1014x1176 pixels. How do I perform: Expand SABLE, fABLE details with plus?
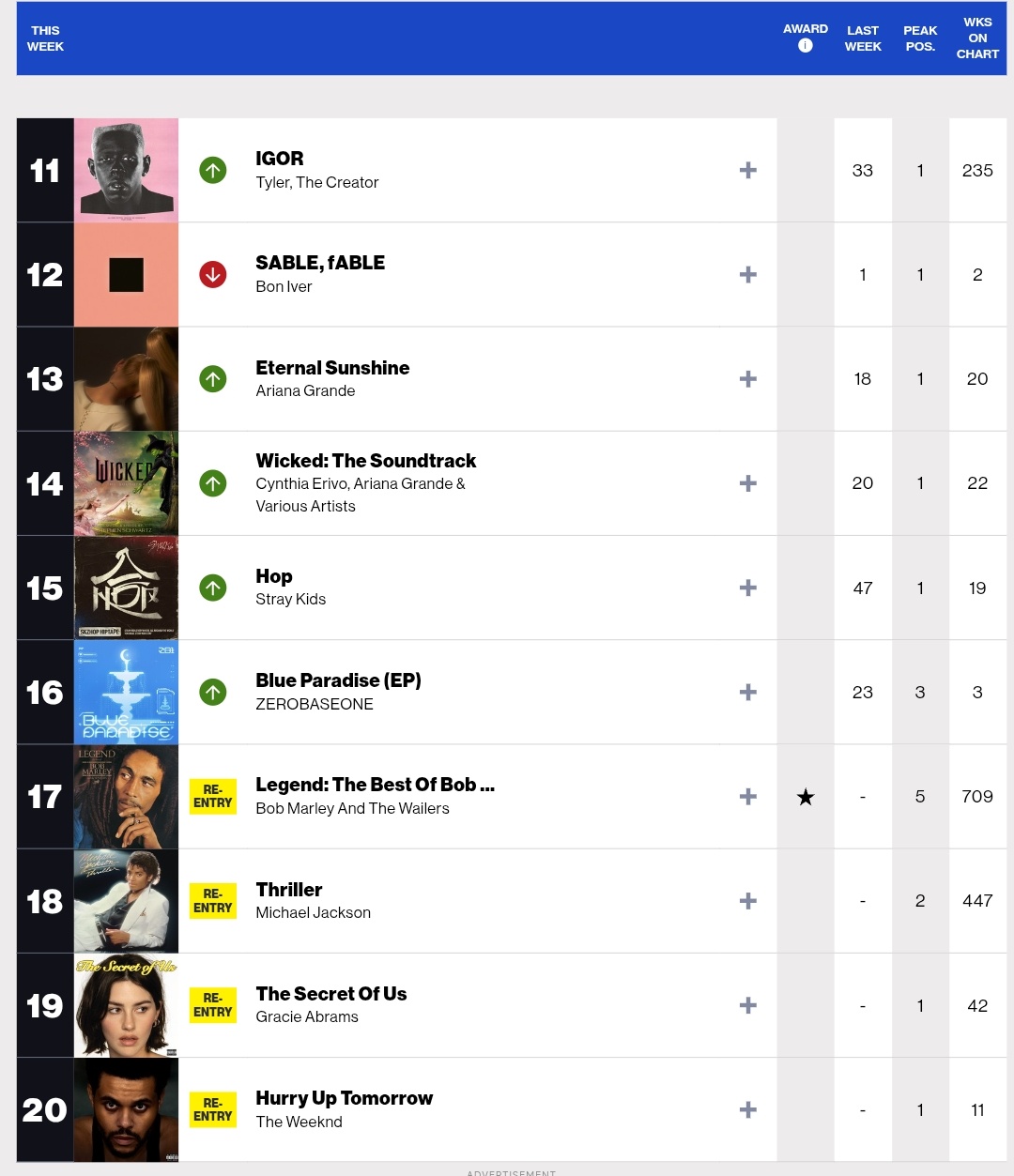click(747, 275)
